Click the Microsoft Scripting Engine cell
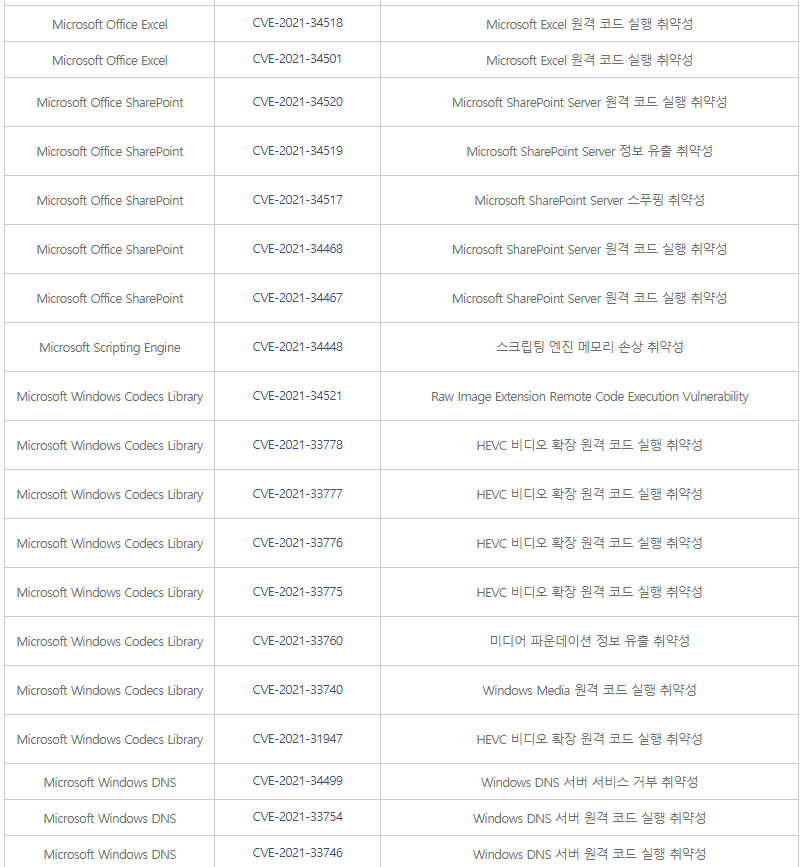802x867 pixels. click(x=110, y=347)
